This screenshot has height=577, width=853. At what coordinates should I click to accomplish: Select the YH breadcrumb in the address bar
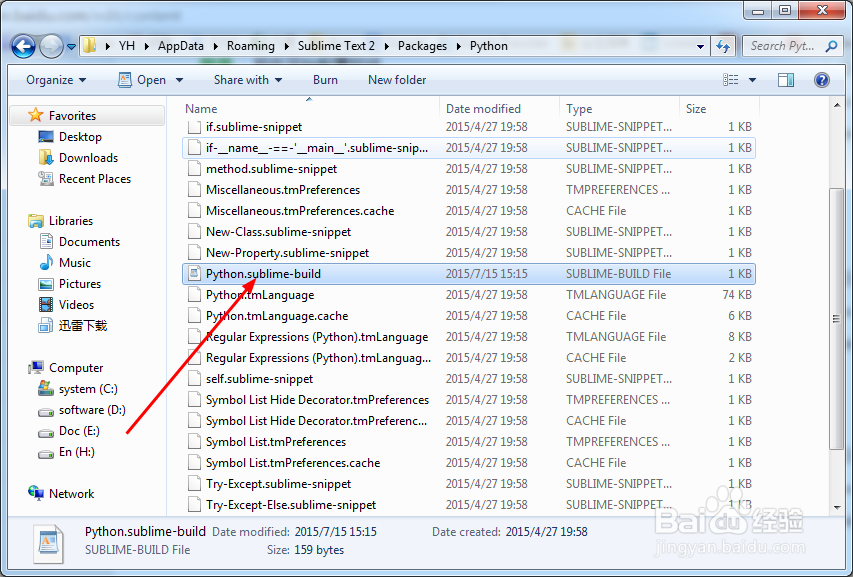coord(127,46)
